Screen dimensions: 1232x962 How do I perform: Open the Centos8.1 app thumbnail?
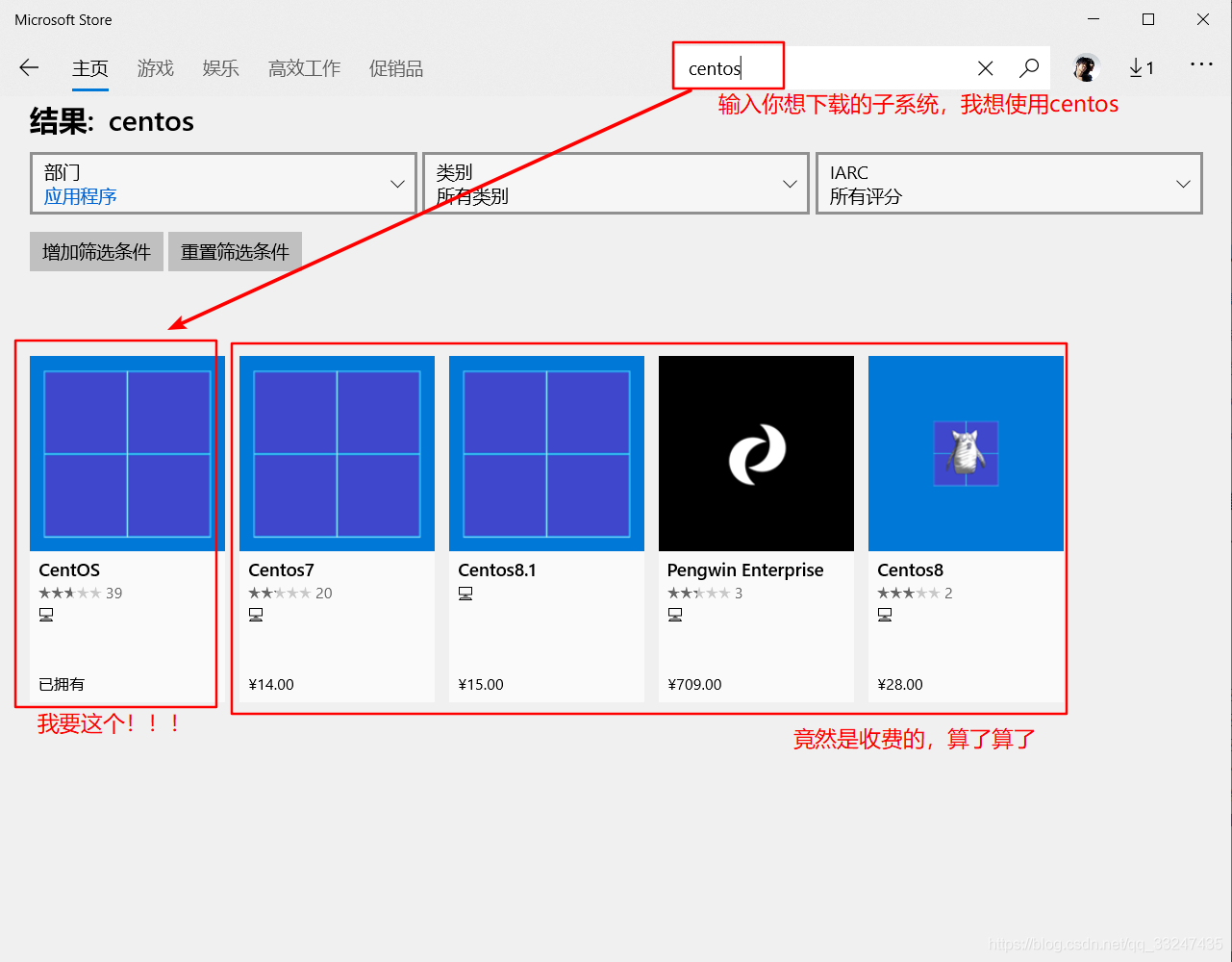click(x=546, y=453)
